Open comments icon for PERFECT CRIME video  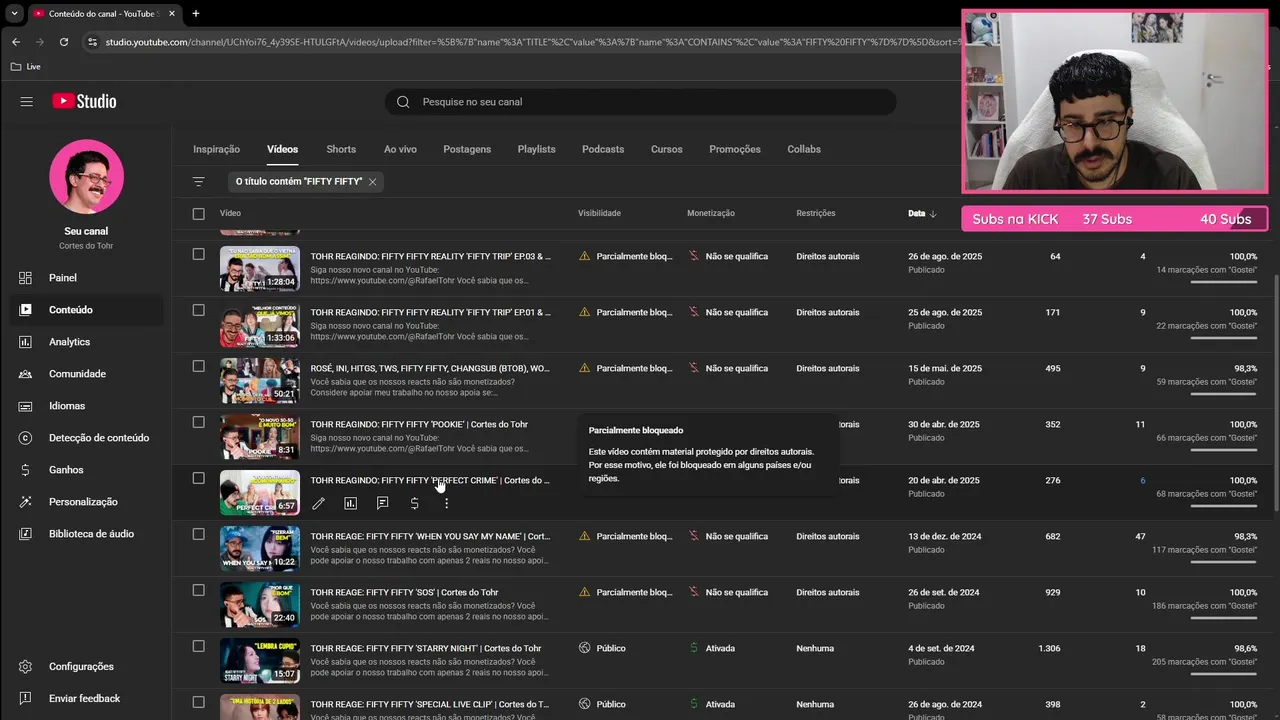(382, 504)
